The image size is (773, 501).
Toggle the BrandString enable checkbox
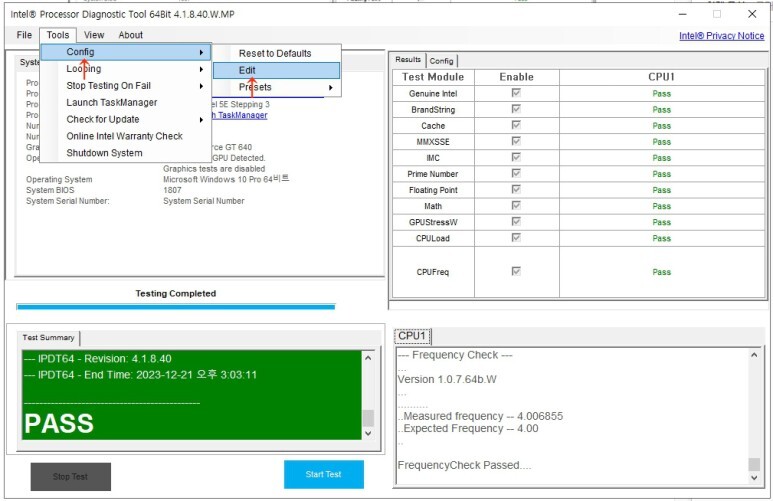(516, 109)
